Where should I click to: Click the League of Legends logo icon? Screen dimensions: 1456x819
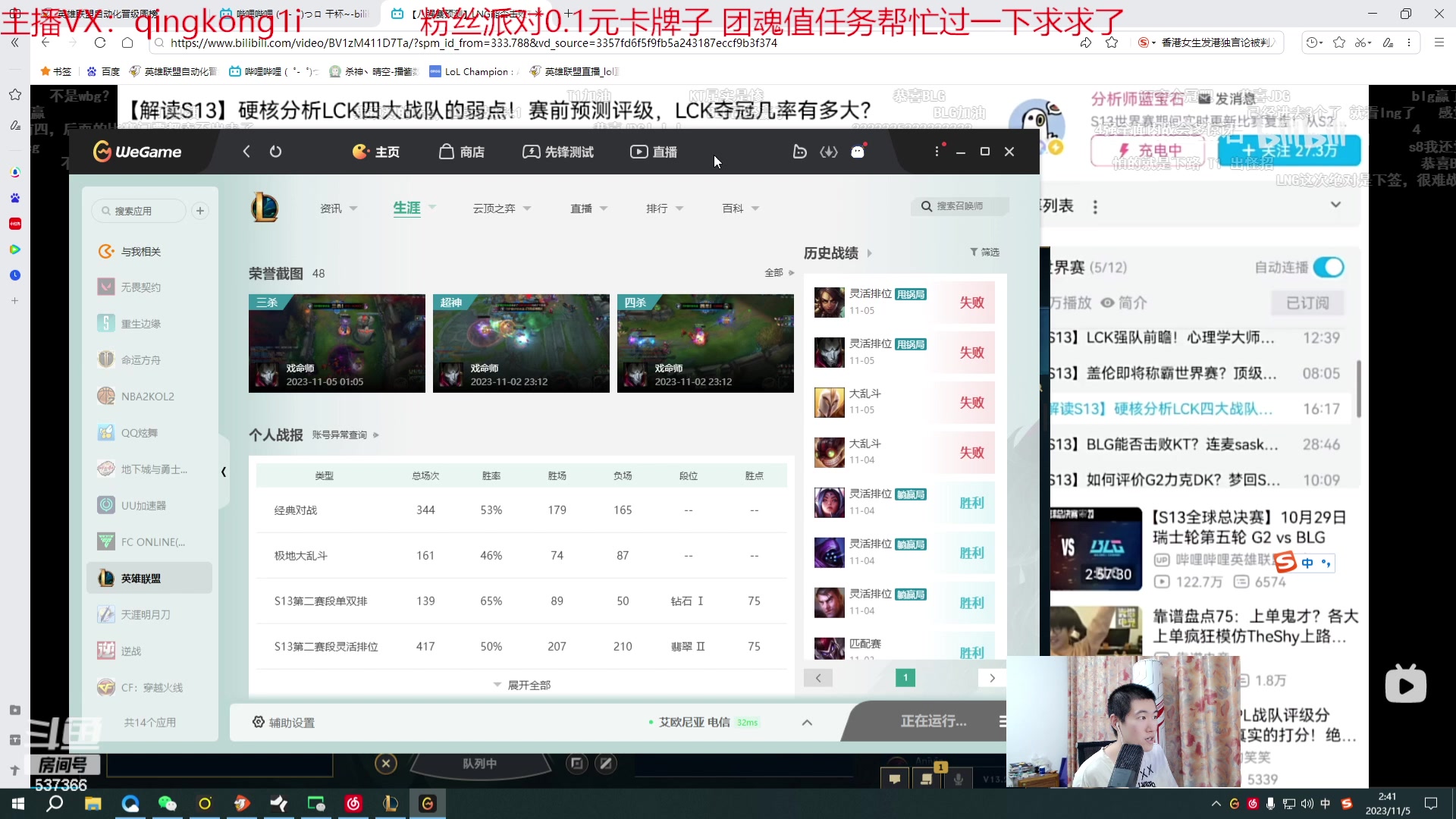pos(265,207)
